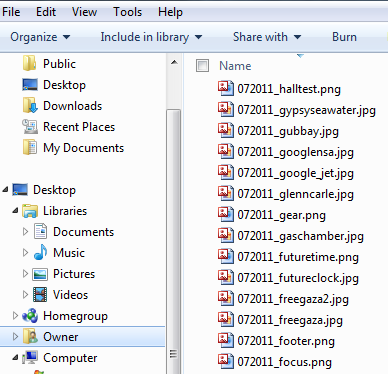The height and width of the screenshot is (374, 388).
Task: Click the Computer icon in tree
Action: point(30,358)
